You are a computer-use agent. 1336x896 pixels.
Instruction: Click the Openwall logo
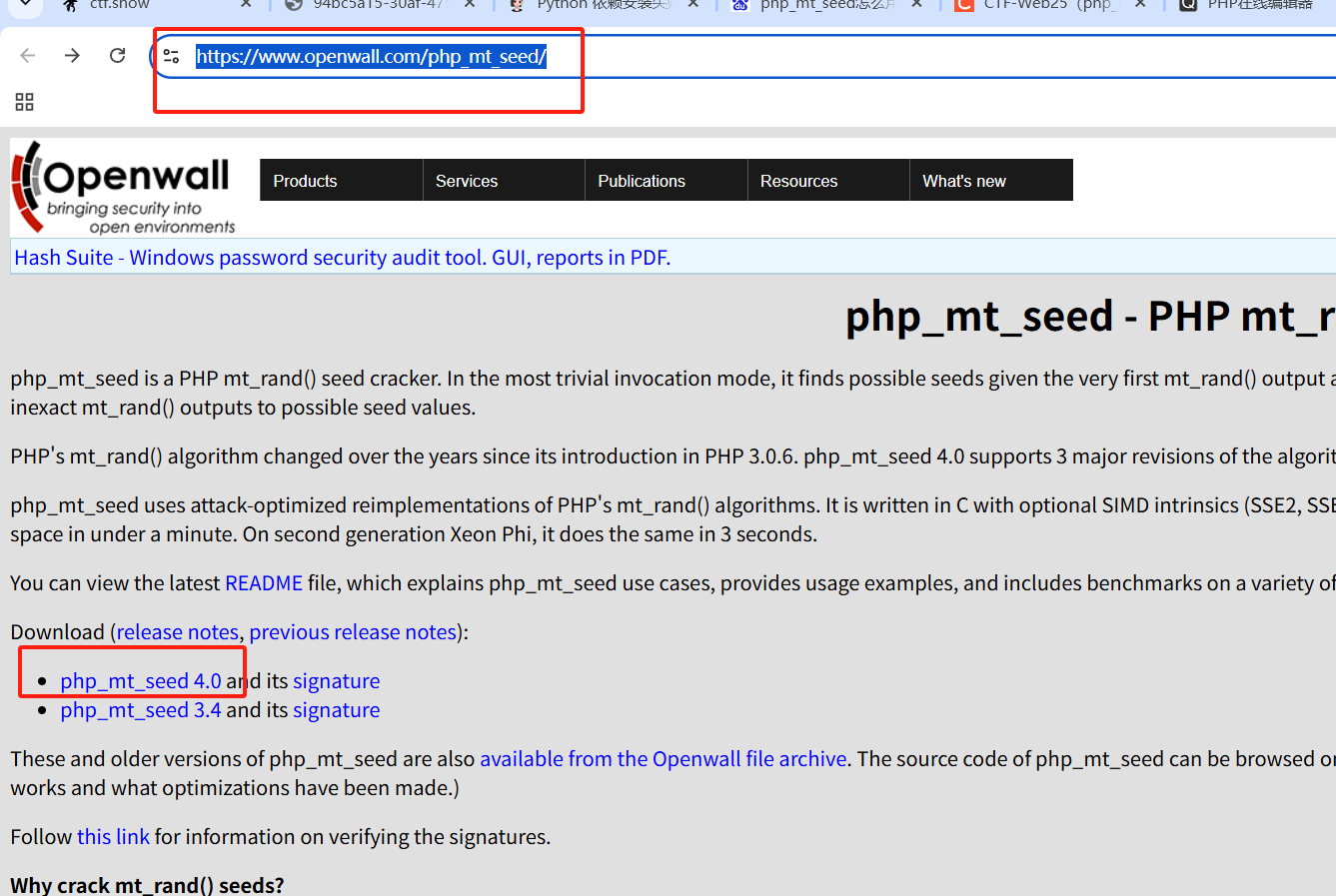(x=123, y=187)
